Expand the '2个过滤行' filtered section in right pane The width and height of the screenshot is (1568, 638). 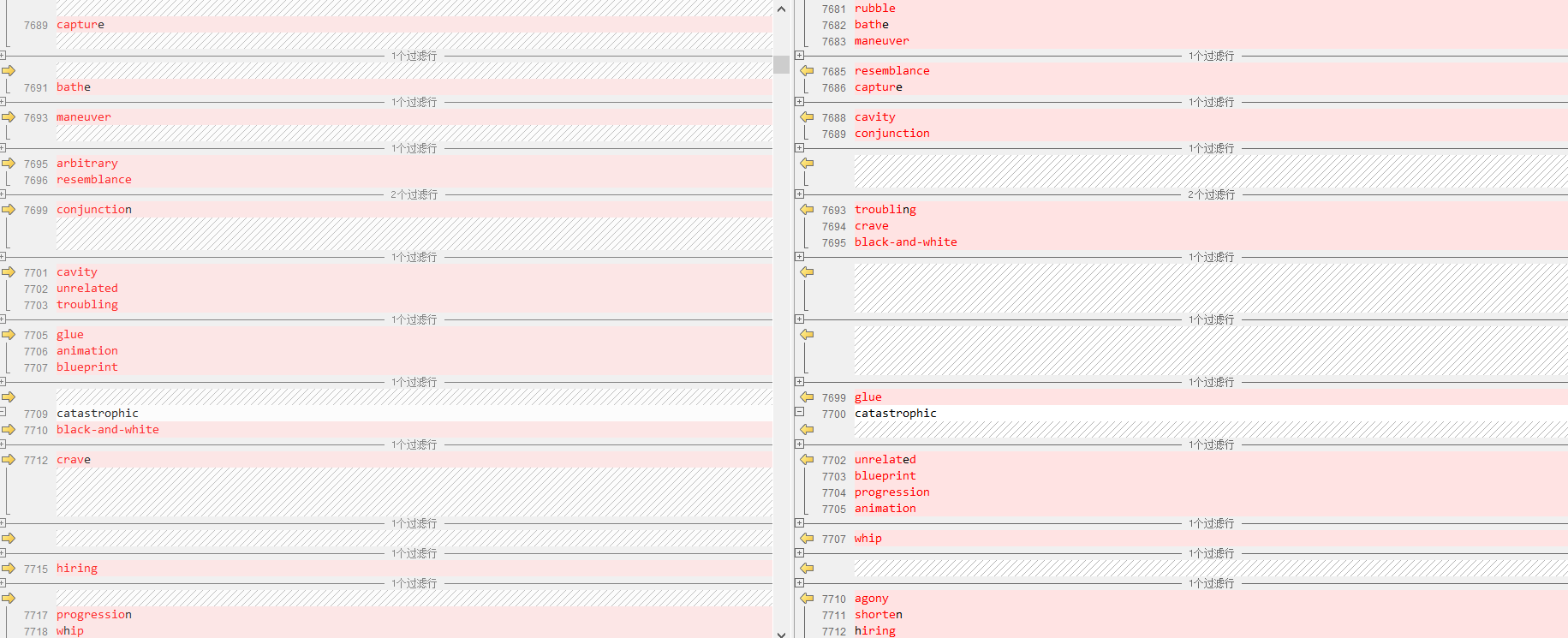point(799,194)
